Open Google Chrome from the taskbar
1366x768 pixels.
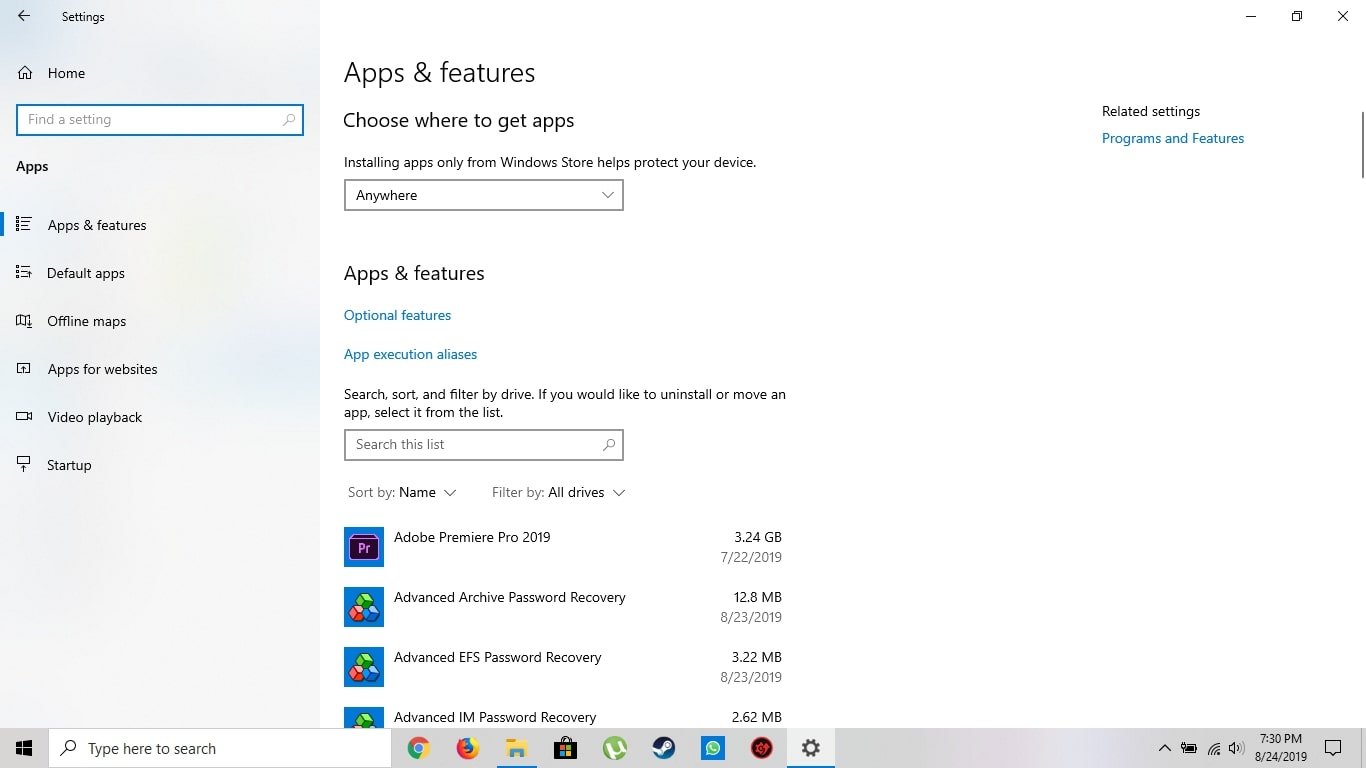coord(418,748)
